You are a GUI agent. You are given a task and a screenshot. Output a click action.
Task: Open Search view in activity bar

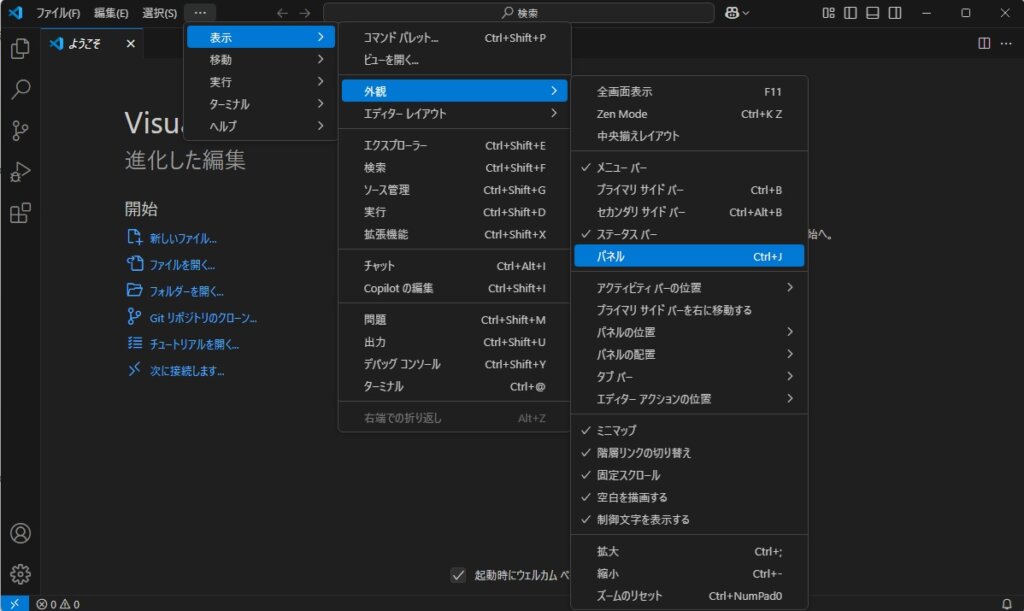point(20,89)
